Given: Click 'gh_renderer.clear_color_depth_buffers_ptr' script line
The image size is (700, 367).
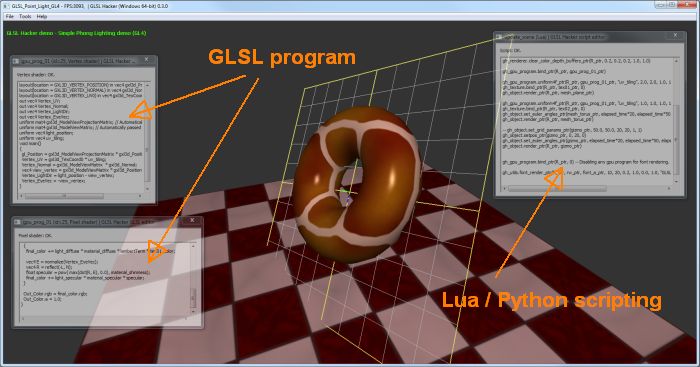Looking at the screenshot, I should pyautogui.click(x=576, y=61).
